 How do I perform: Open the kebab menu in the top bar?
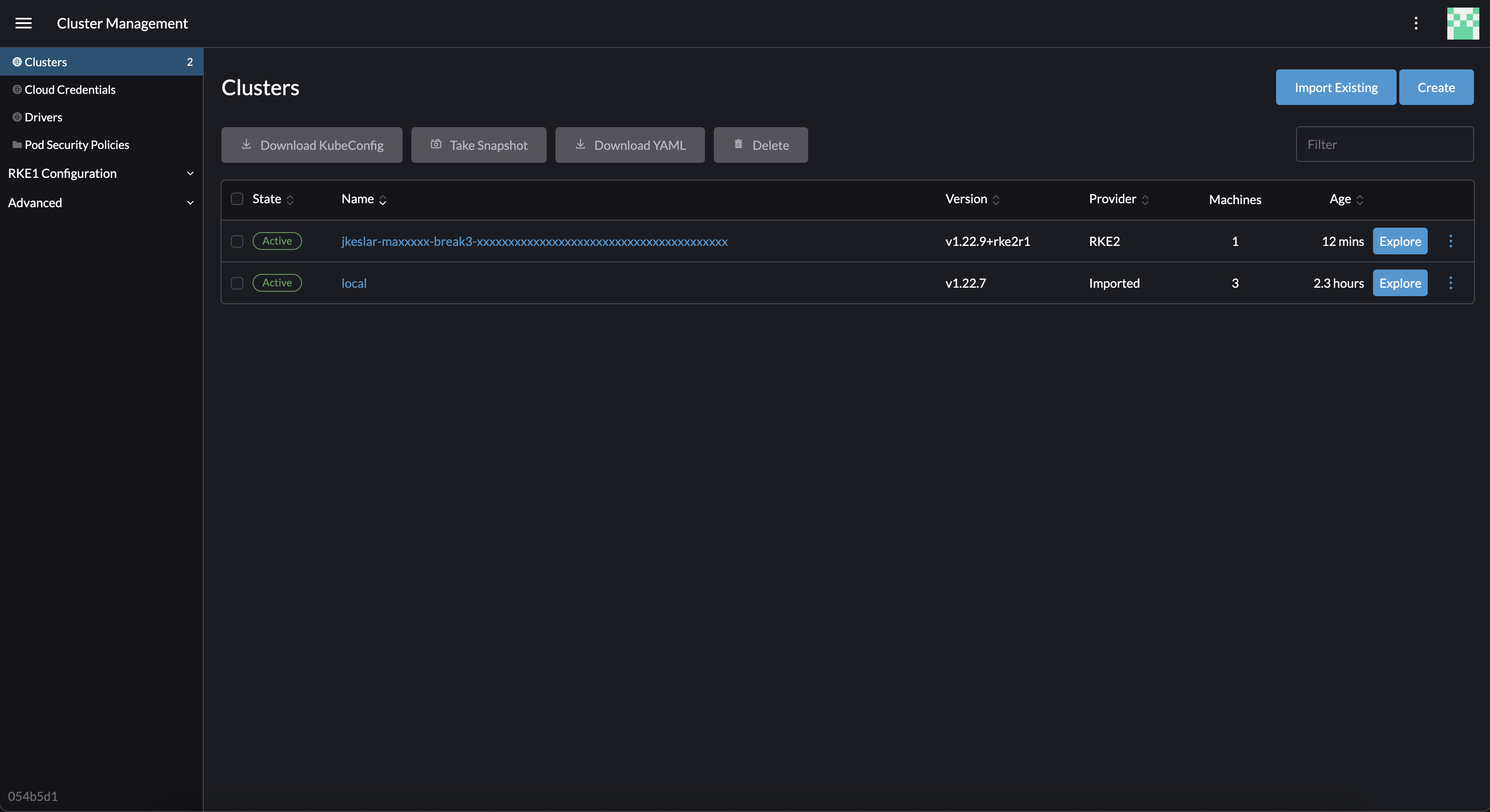(x=1416, y=23)
